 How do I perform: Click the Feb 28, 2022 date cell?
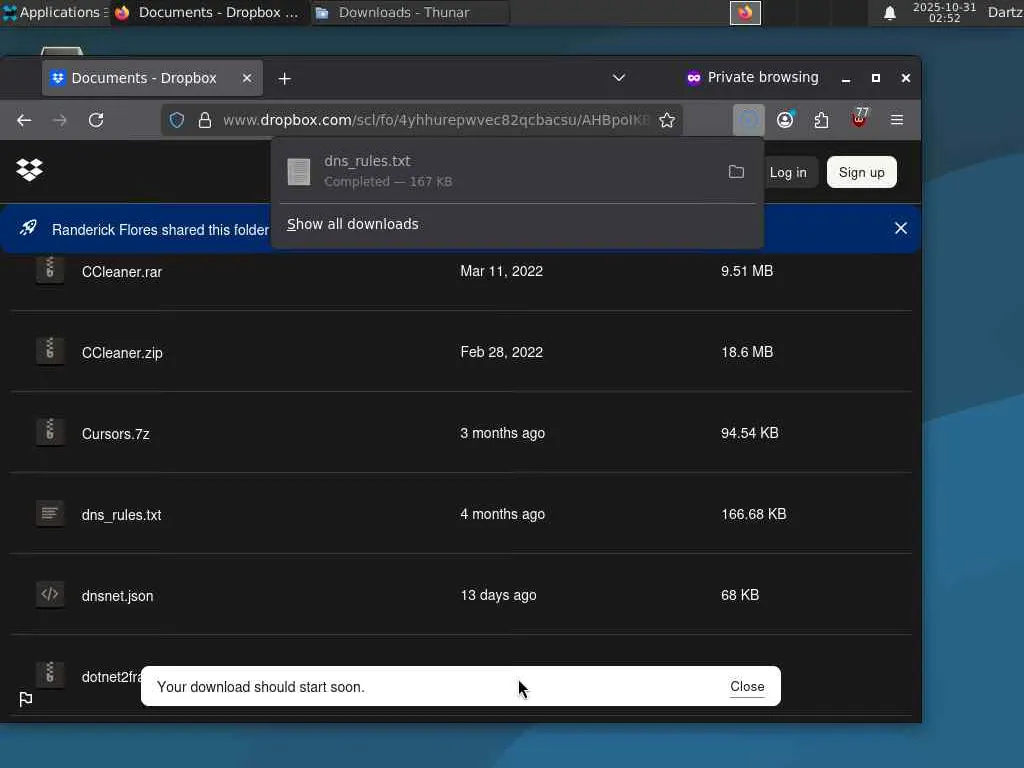tap(502, 352)
